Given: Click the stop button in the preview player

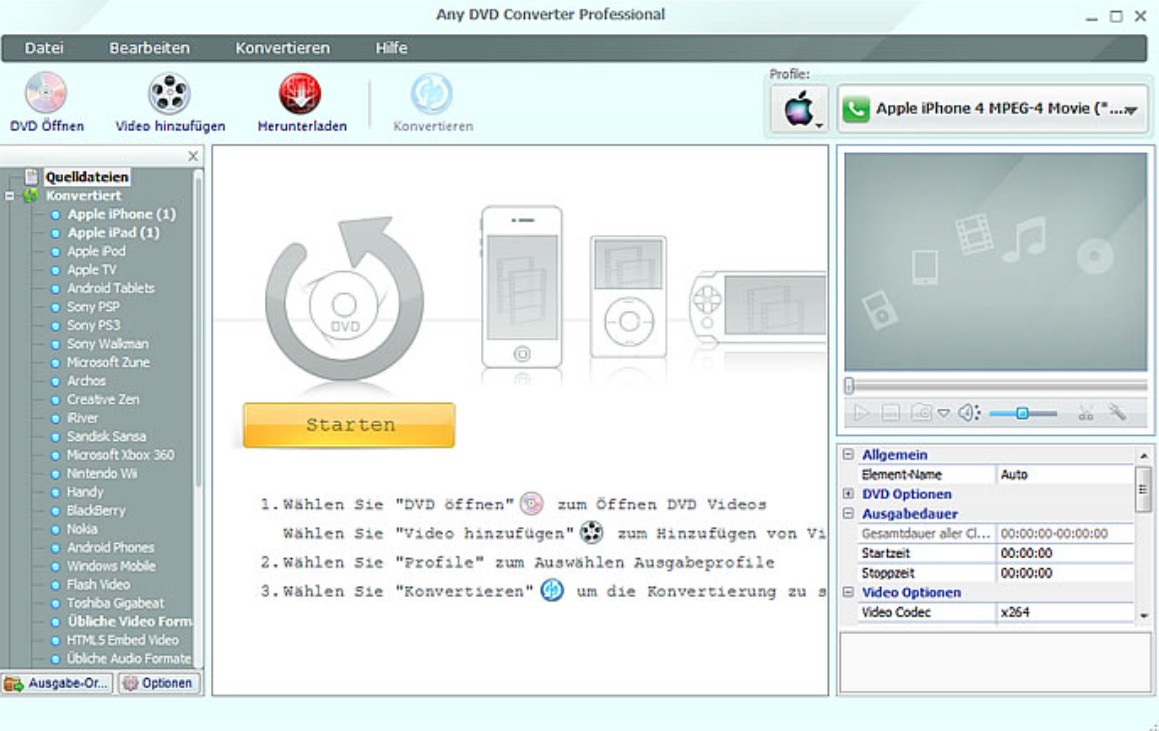Looking at the screenshot, I should tap(891, 412).
